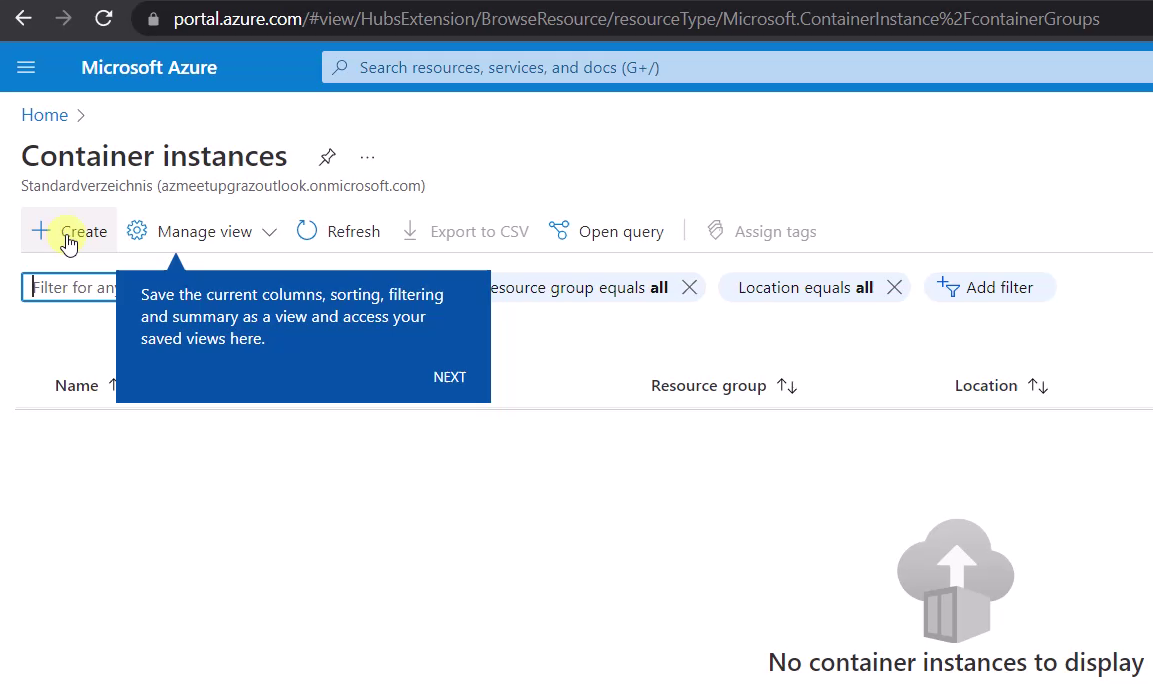Screen dimensions: 1153x684
Task: Sort by Resource group column
Action: (708, 386)
